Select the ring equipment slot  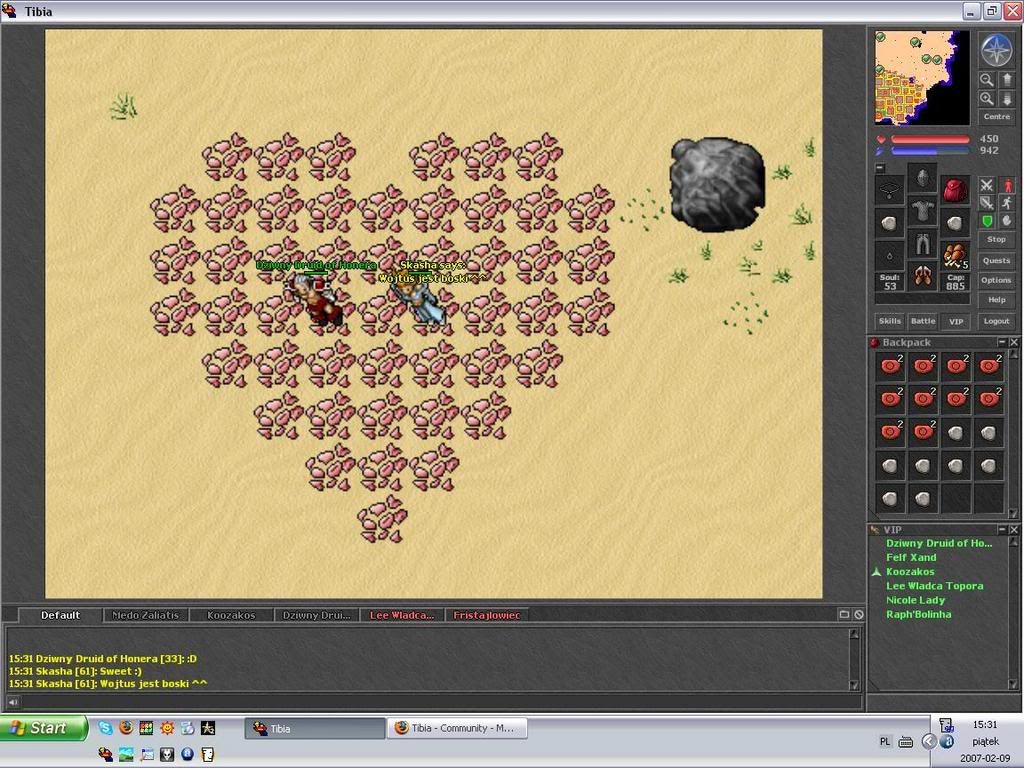click(889, 255)
